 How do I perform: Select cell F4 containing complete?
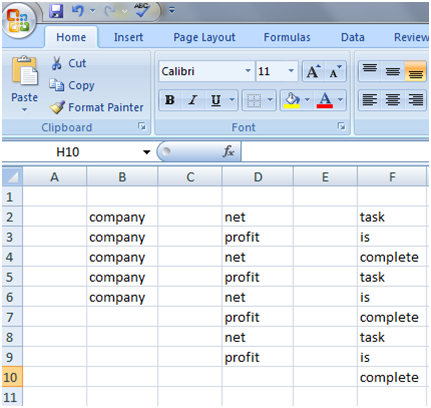click(x=392, y=257)
